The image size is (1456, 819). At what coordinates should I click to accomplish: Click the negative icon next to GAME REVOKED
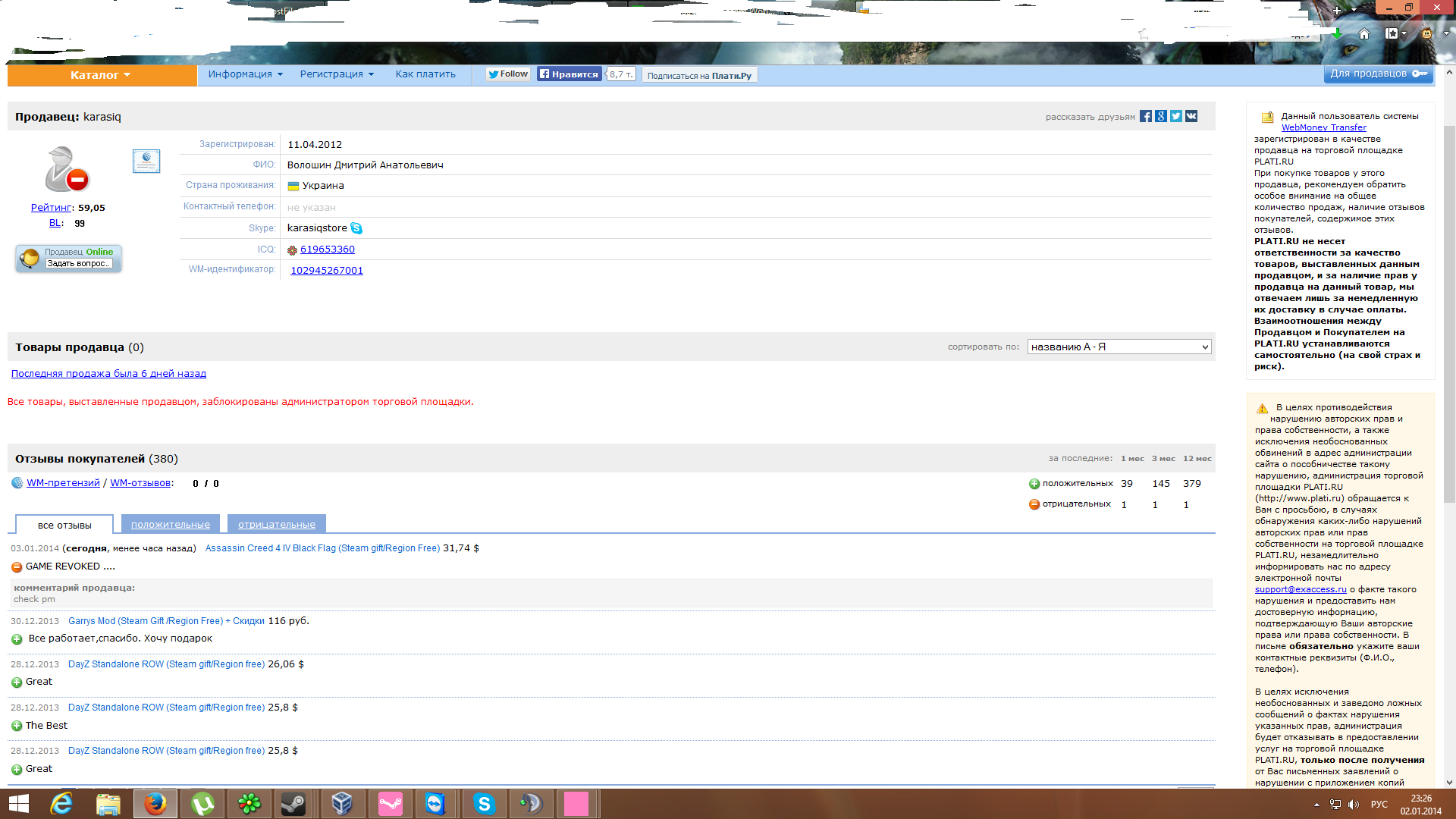pyautogui.click(x=17, y=567)
